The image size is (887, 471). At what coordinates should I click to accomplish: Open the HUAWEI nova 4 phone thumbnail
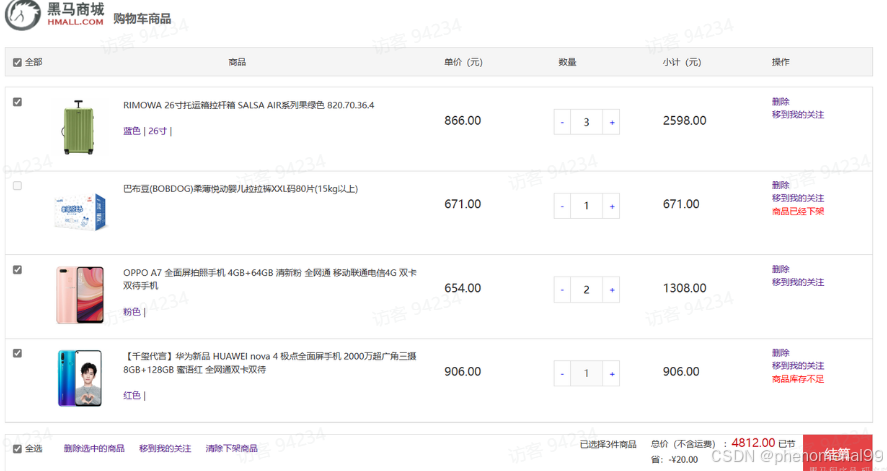[x=80, y=378]
